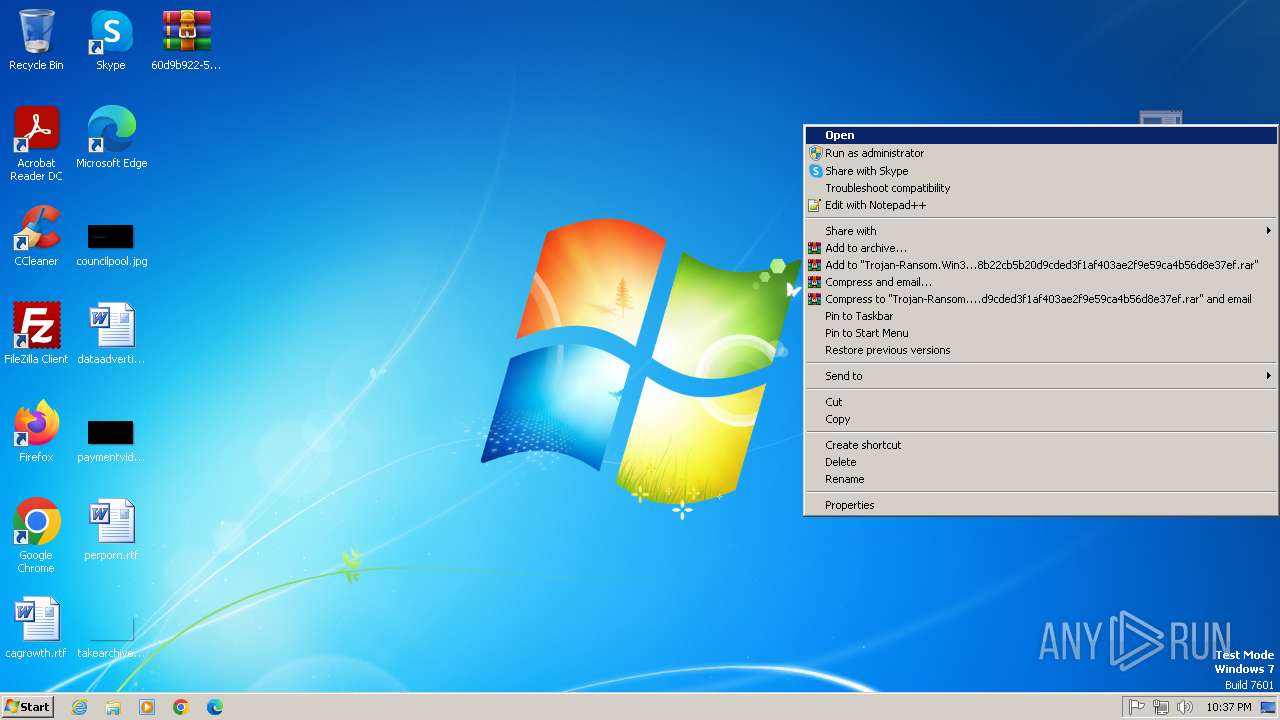Image resolution: width=1280 pixels, height=720 pixels.
Task: Select Compress and email...
Action: 1041,282
